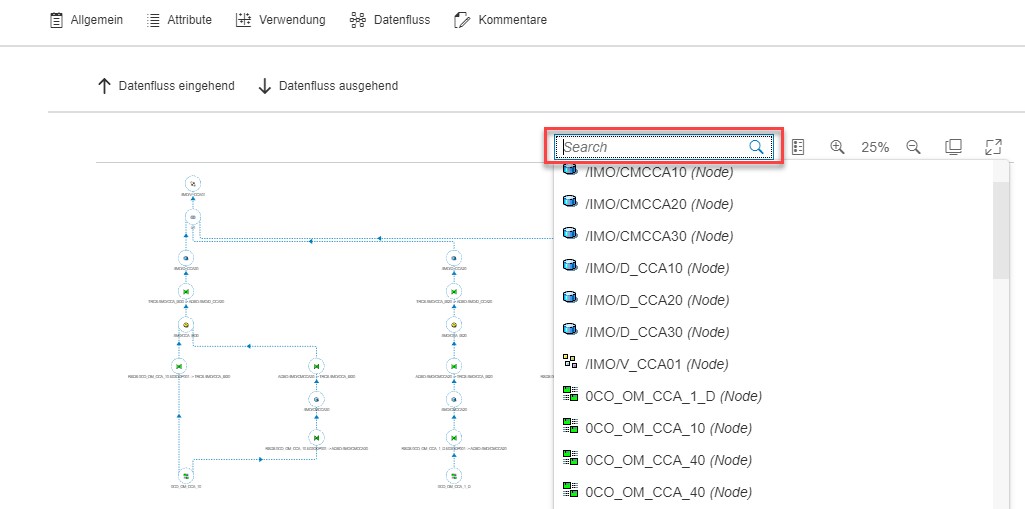Click the search results list scrollbar
The width and height of the screenshot is (1025, 509).
point(1001,232)
